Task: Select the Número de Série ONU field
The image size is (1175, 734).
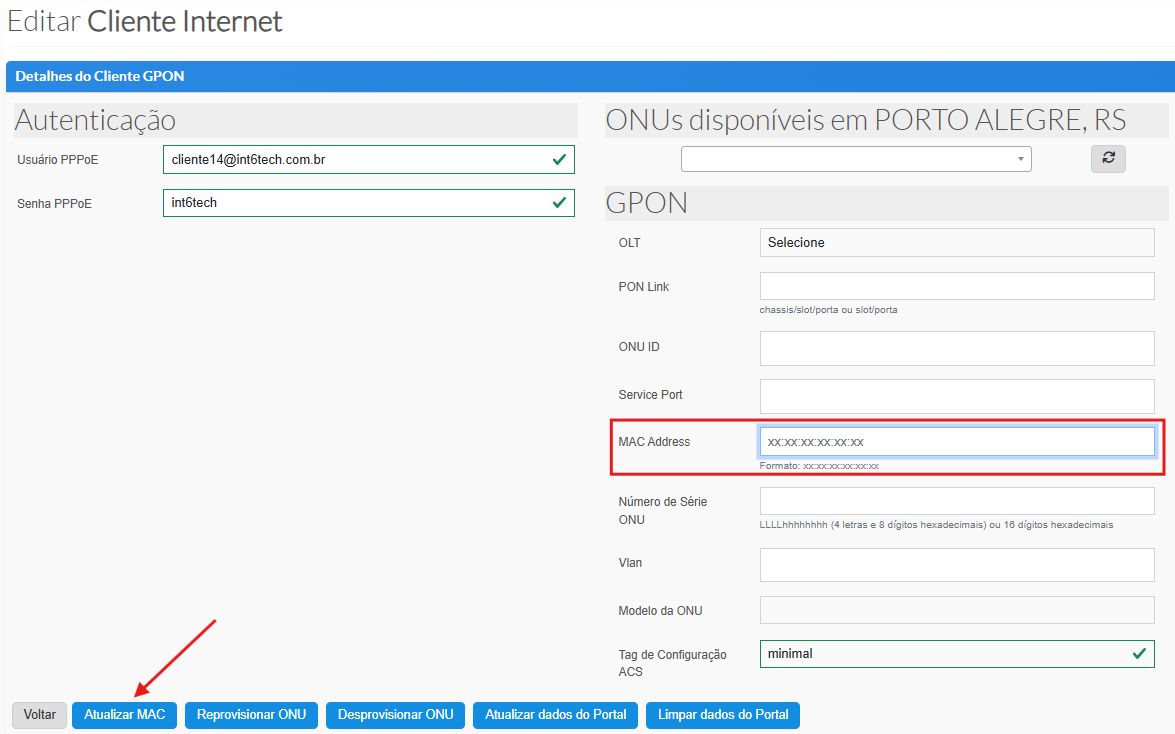Action: pyautogui.click(x=957, y=501)
